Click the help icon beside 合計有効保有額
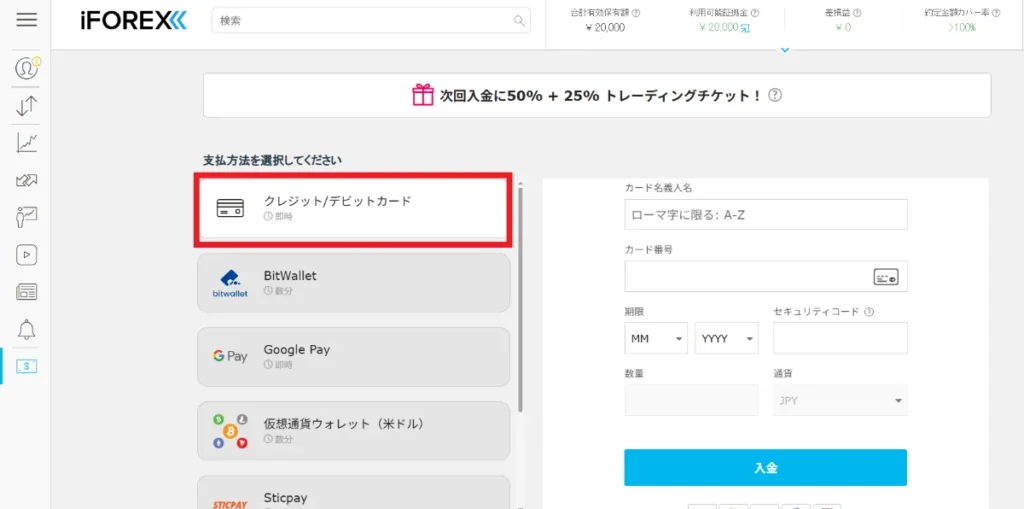 coord(636,12)
